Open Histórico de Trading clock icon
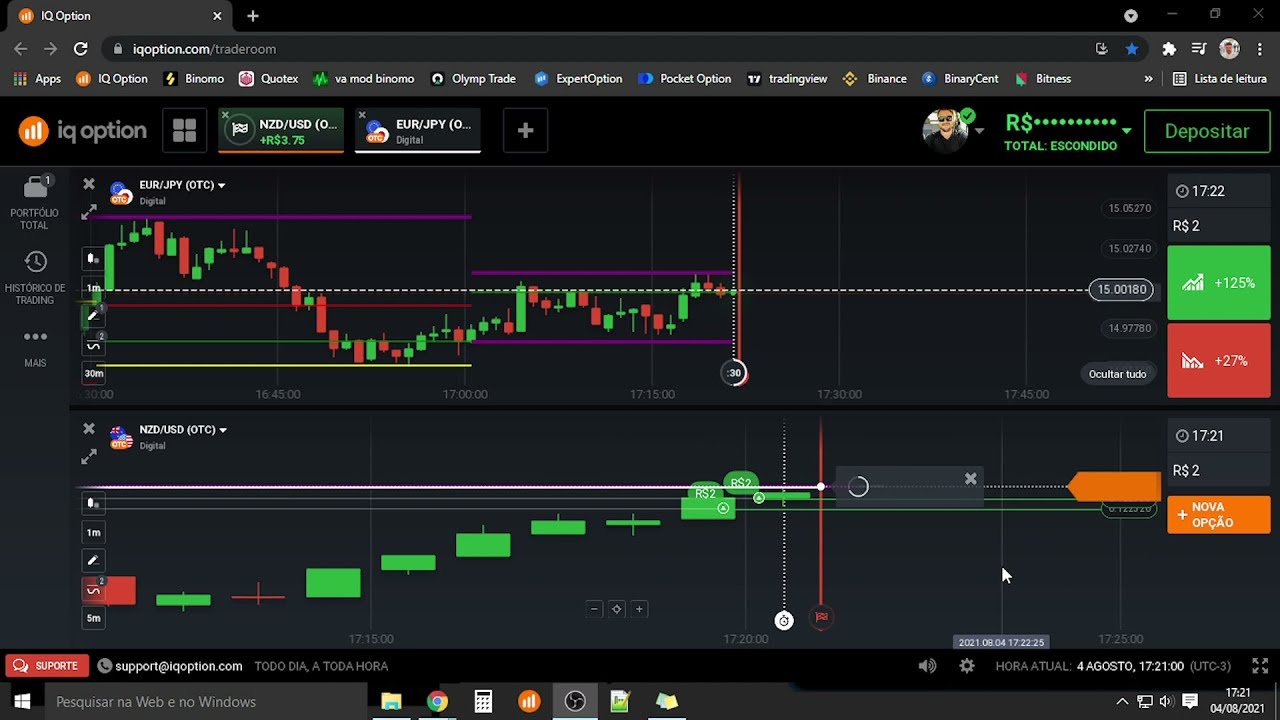The width and height of the screenshot is (1280, 720). (35, 262)
